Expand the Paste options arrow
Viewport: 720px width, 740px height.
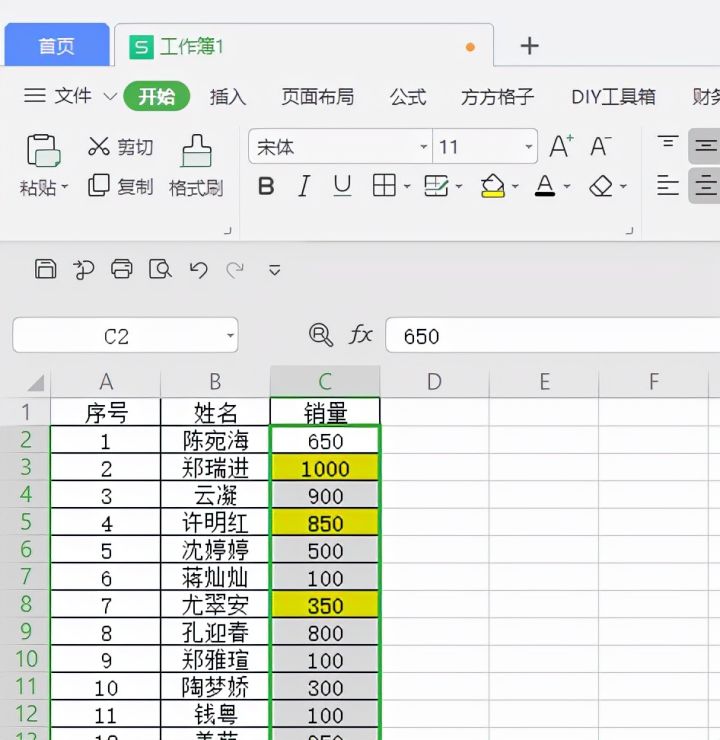tap(65, 187)
